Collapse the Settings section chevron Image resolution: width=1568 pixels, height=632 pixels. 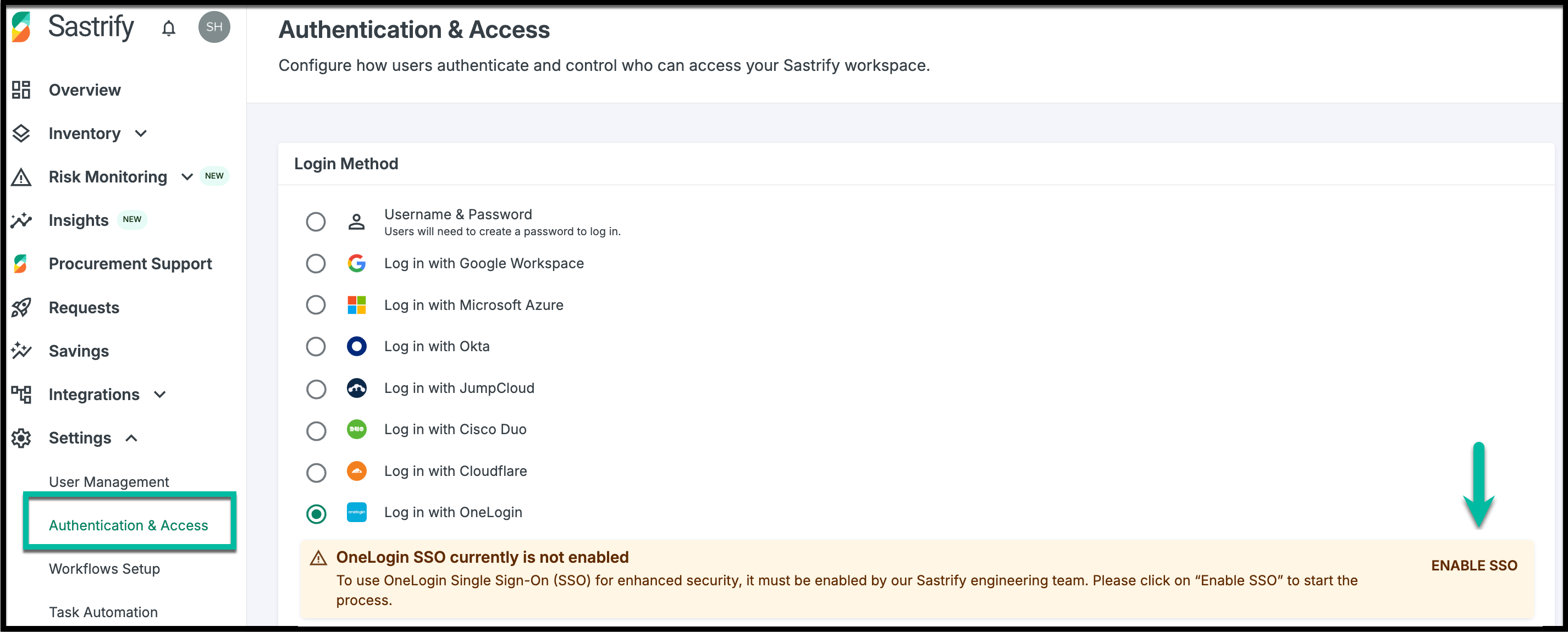pyautogui.click(x=131, y=438)
